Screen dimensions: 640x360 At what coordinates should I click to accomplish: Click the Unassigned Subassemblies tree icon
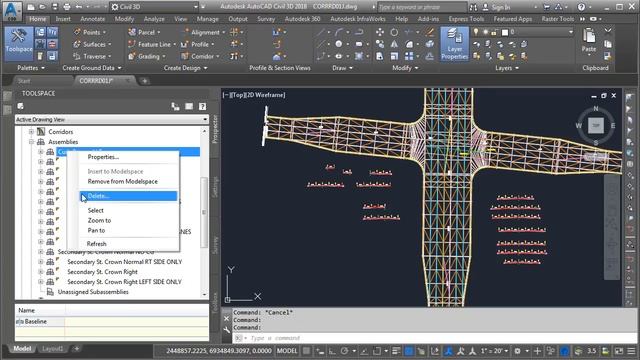(50, 292)
